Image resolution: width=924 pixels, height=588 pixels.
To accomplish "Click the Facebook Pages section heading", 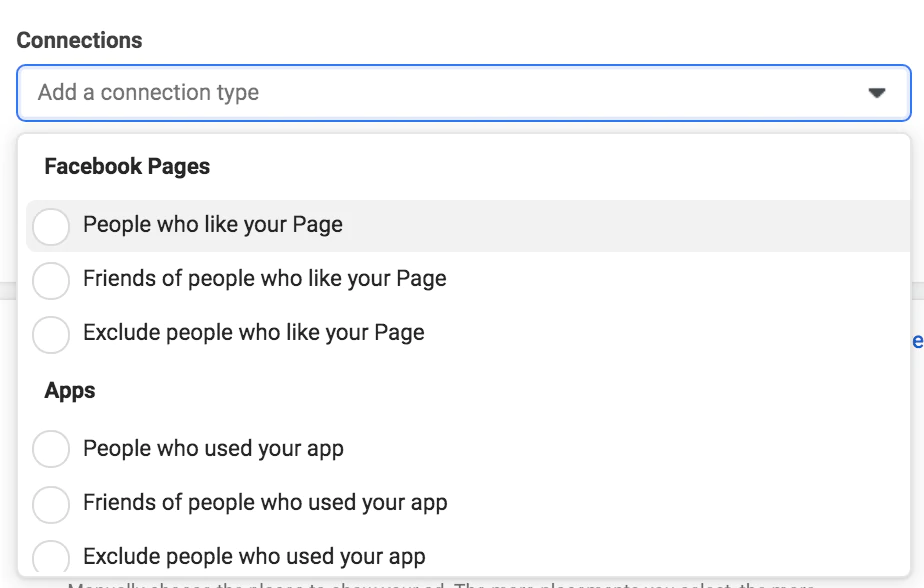I will point(127,167).
